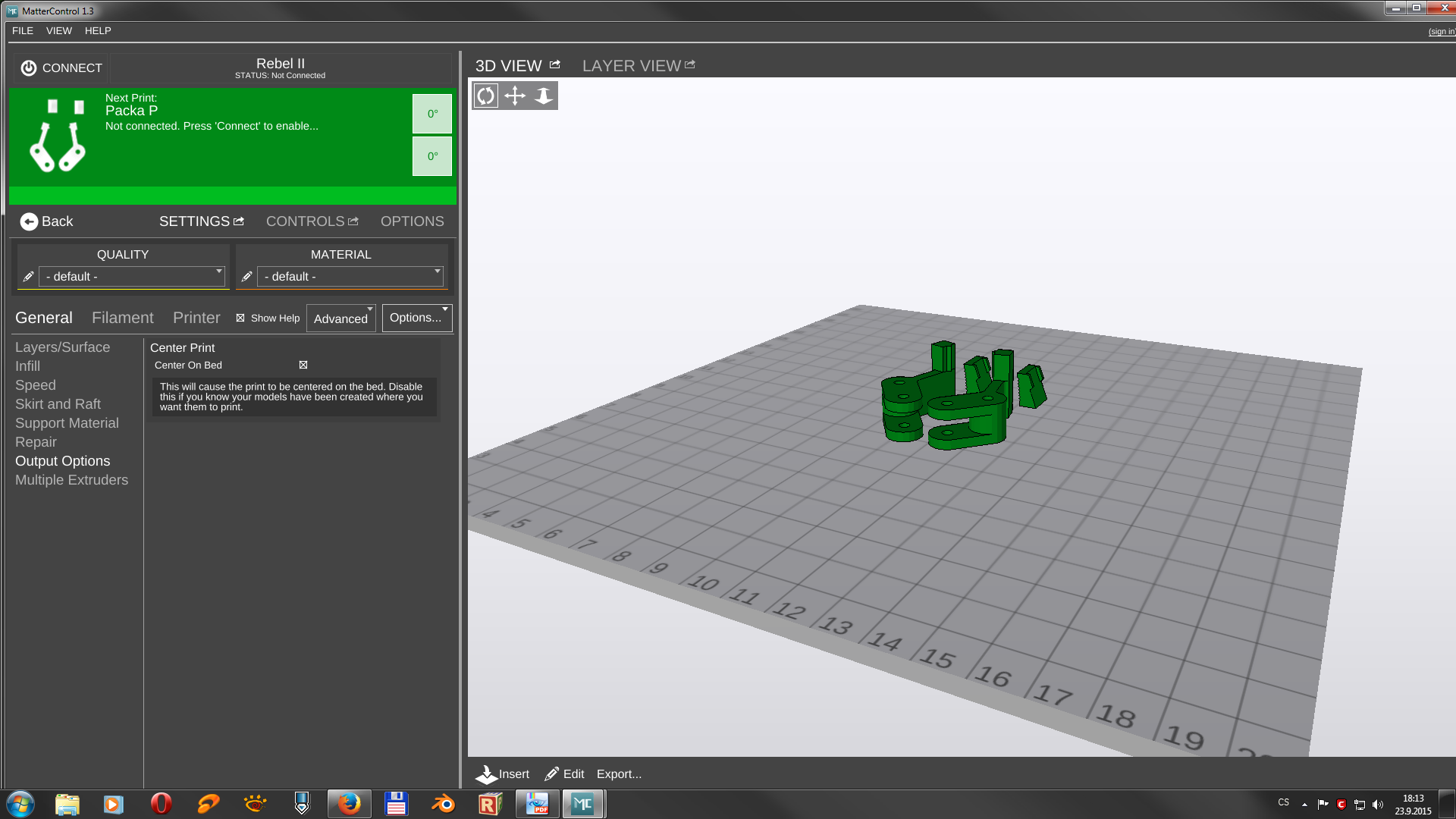Click the Connect power icon
1456x819 pixels.
coord(29,68)
